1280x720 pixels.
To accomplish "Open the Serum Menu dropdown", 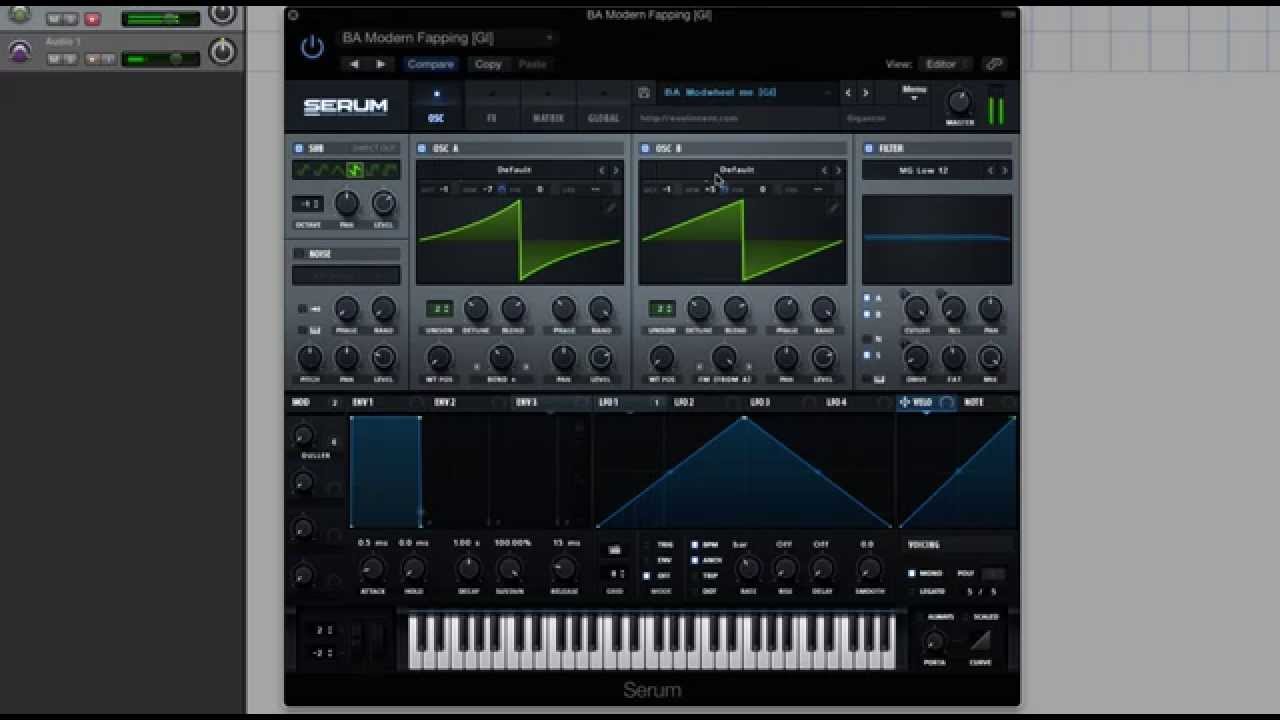I will tap(914, 93).
